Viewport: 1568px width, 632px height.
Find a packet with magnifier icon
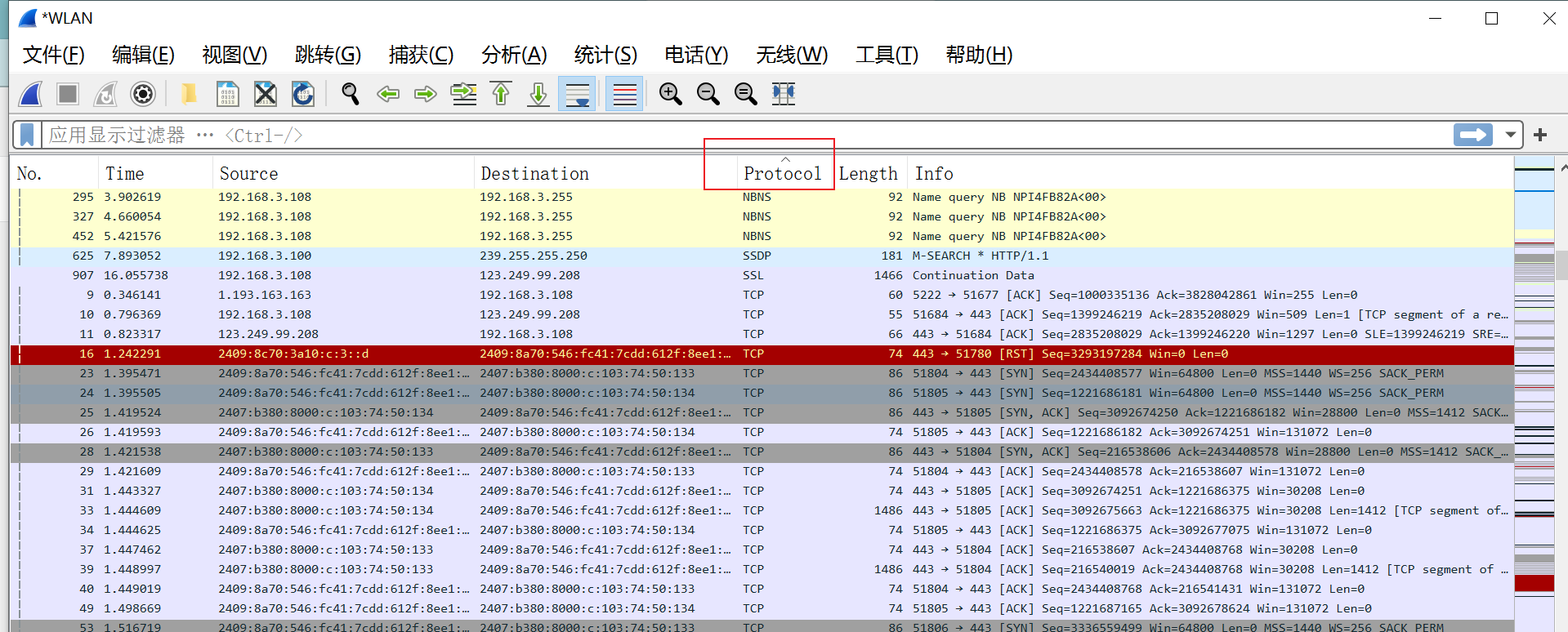351,94
